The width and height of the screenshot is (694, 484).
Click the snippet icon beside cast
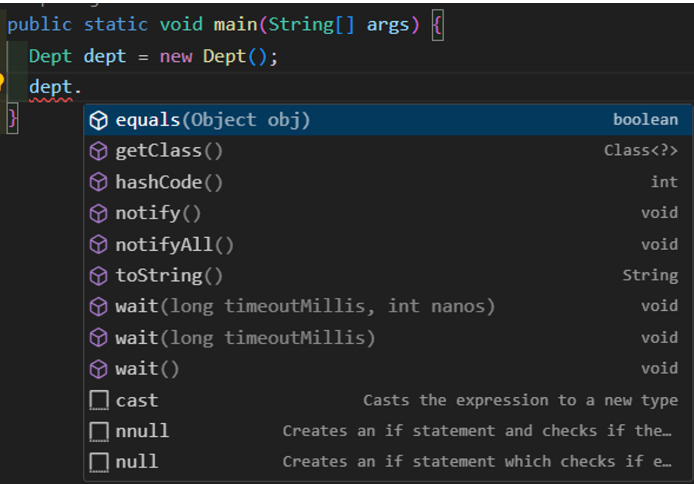[99, 400]
